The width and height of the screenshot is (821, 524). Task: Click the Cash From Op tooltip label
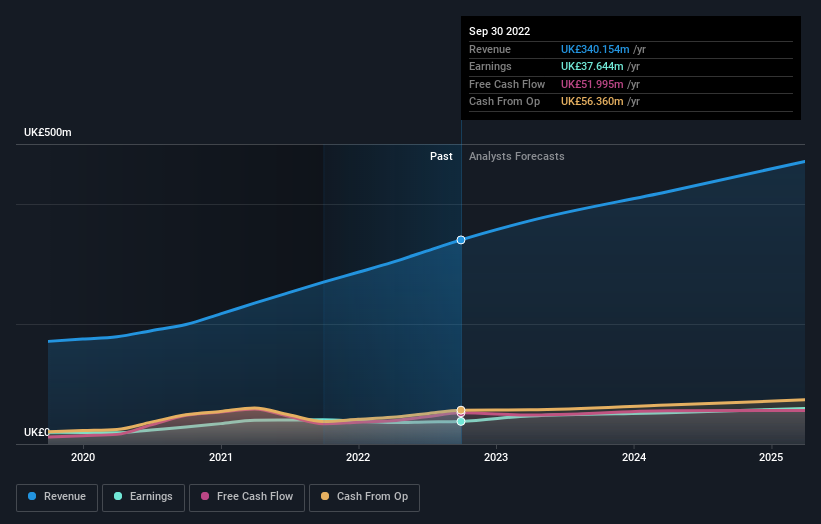click(x=504, y=102)
